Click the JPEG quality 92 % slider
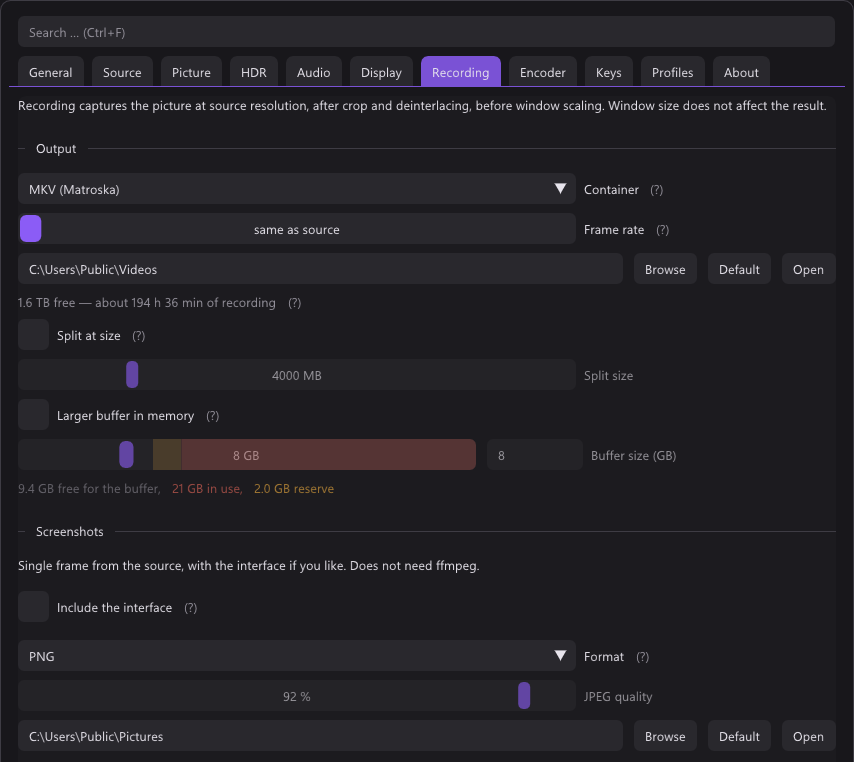 pos(297,696)
